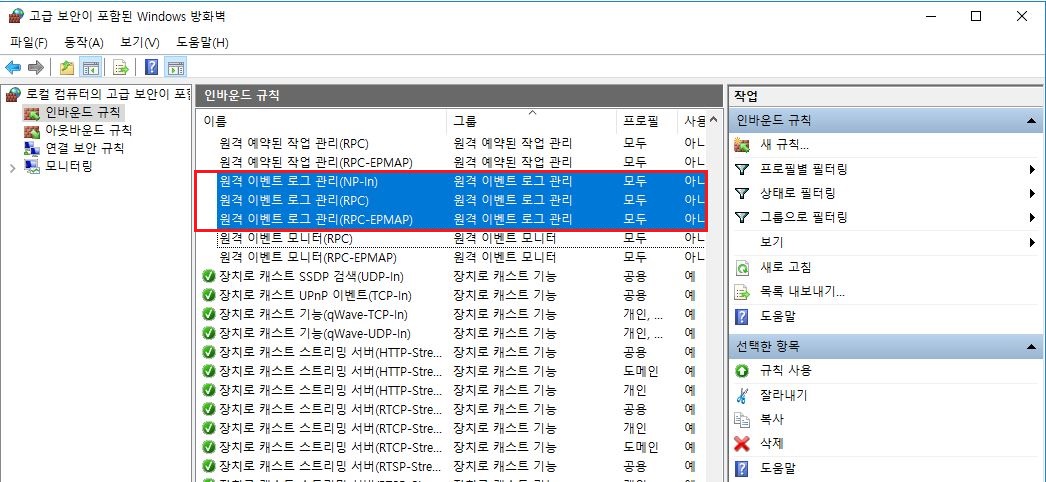Sort by the 프로필 column header
Viewport: 1046px width, 482px height.
[x=646, y=121]
